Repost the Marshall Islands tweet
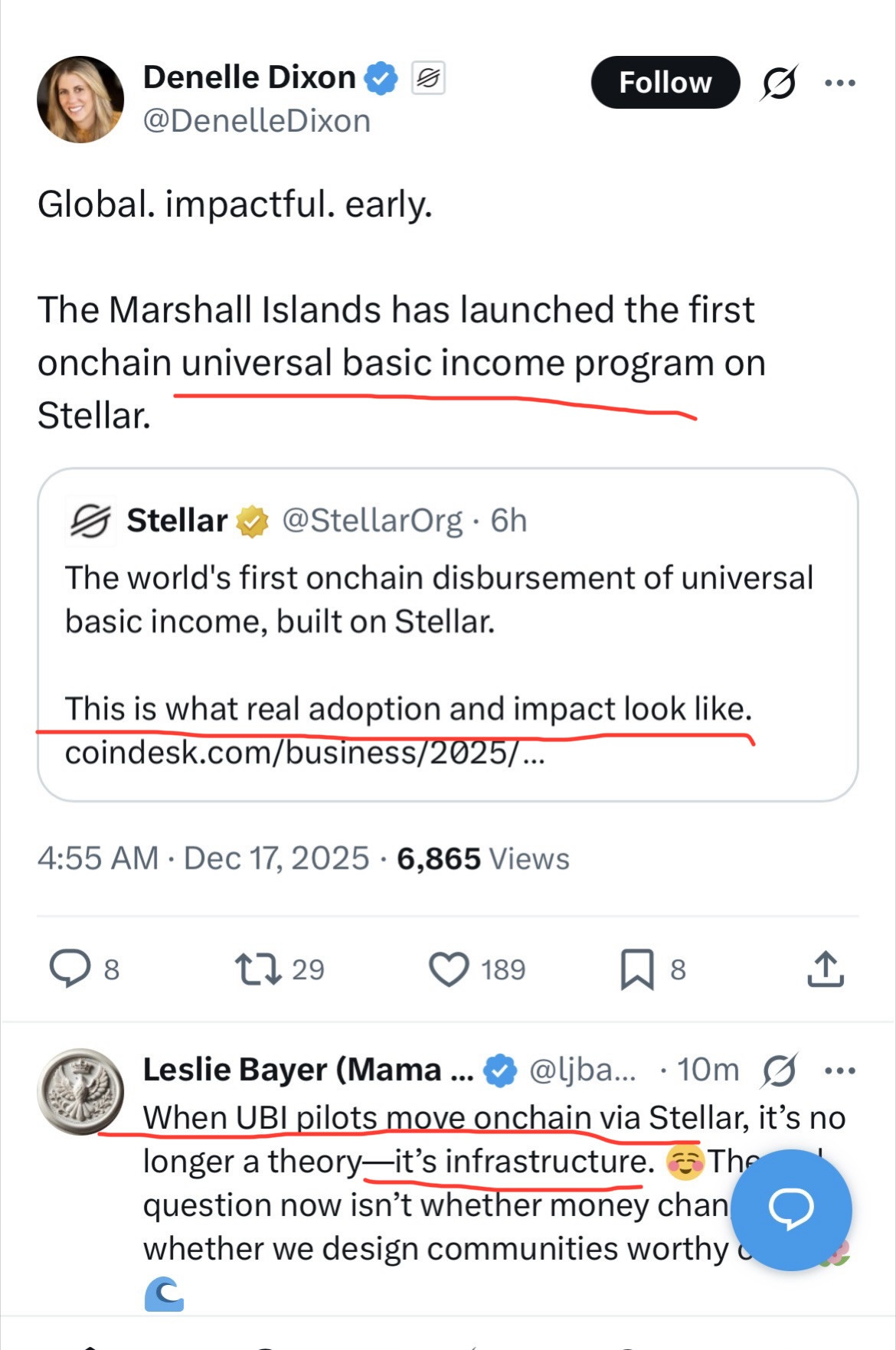 click(x=259, y=969)
